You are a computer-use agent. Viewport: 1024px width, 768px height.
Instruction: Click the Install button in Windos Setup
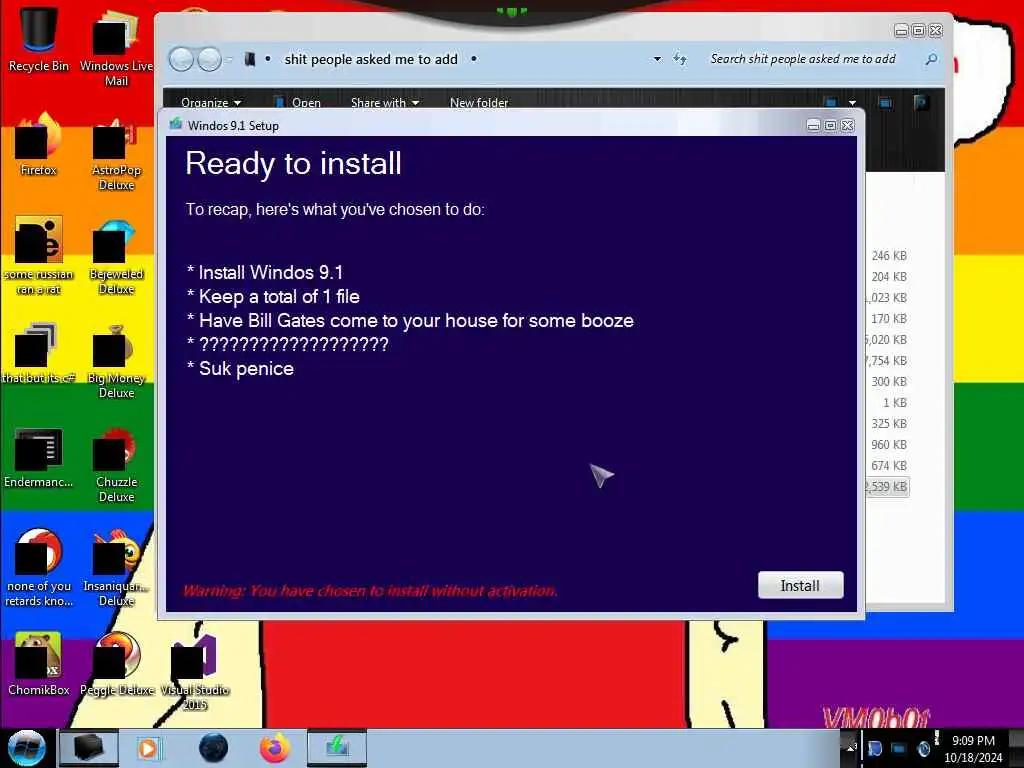coord(800,585)
